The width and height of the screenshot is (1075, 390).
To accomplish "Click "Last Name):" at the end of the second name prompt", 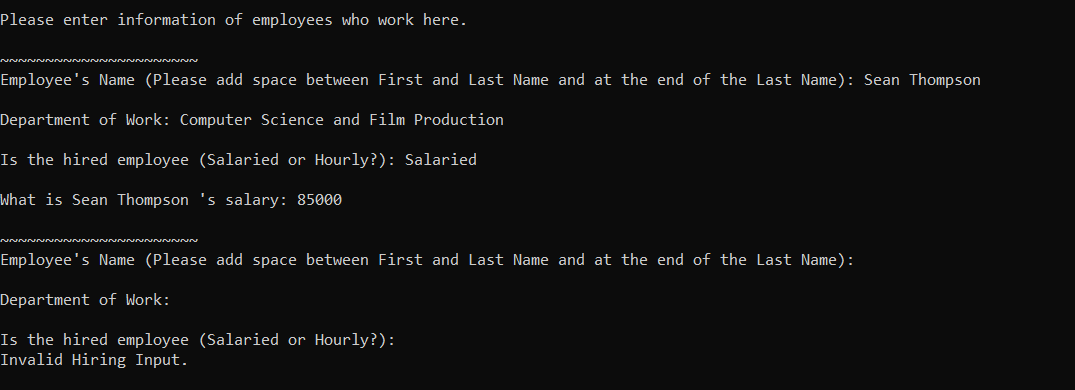I will tap(806, 260).
